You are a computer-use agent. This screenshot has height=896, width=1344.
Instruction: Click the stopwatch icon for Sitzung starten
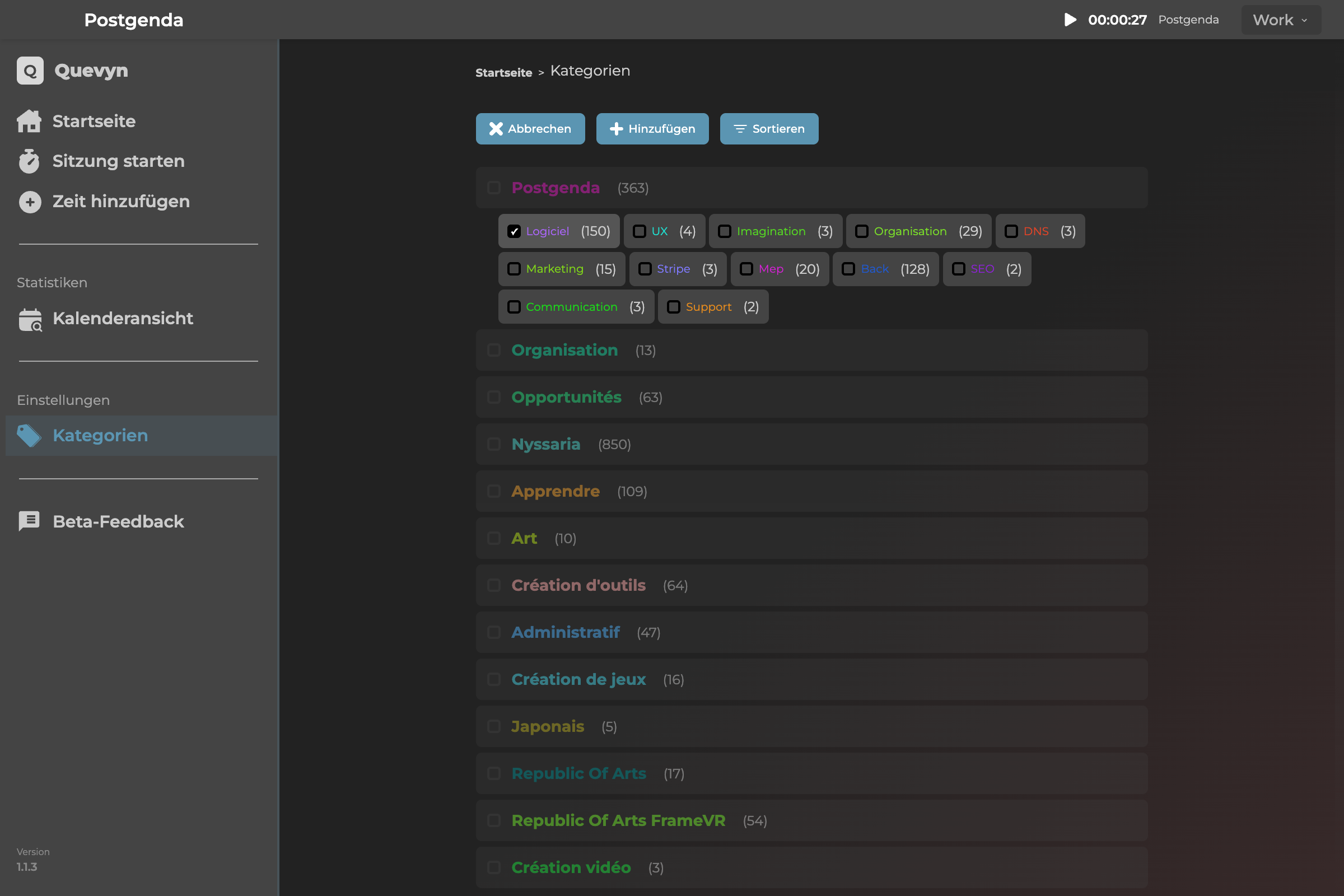[29, 161]
